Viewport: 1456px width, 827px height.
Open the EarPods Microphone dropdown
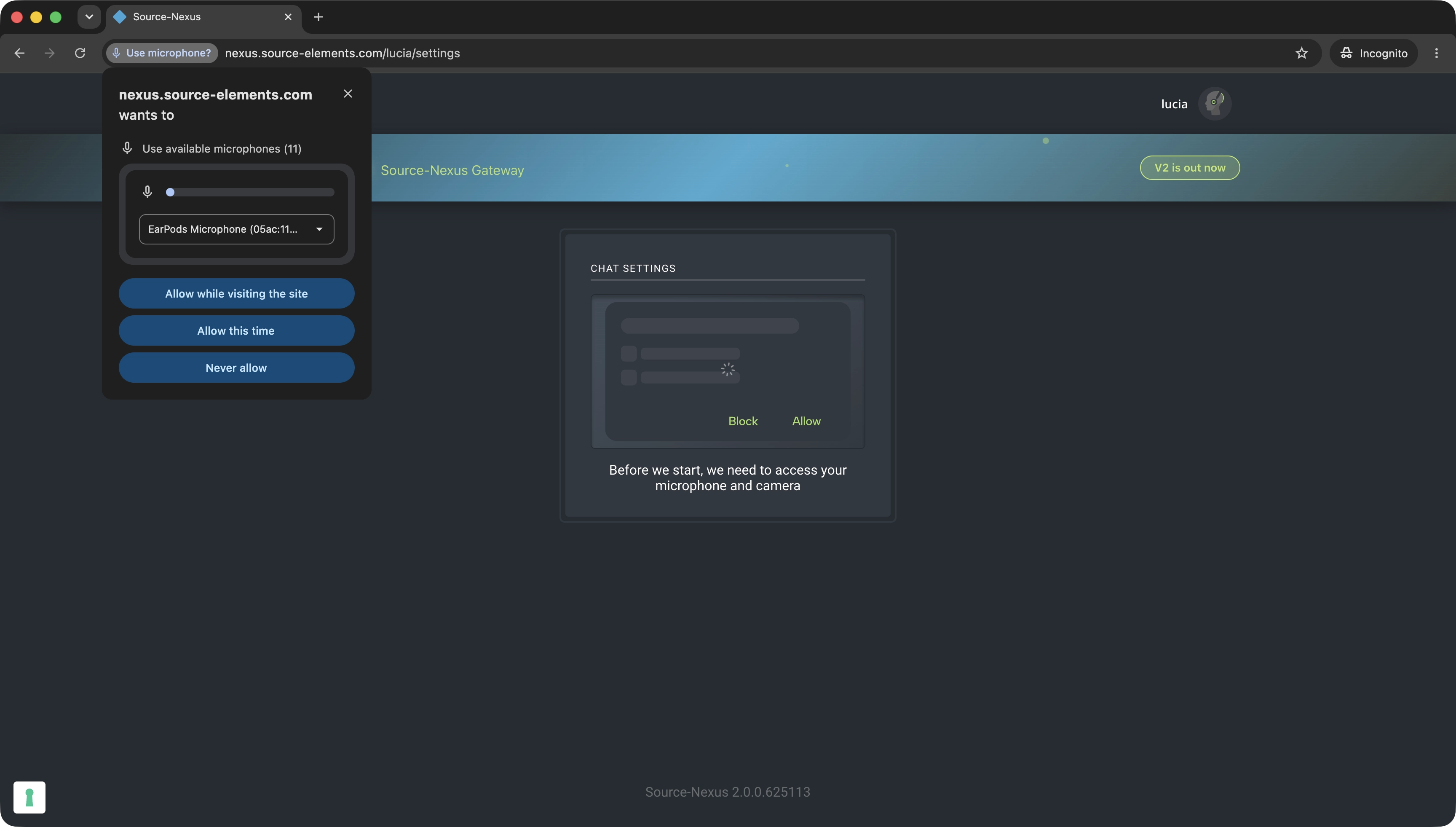point(237,229)
